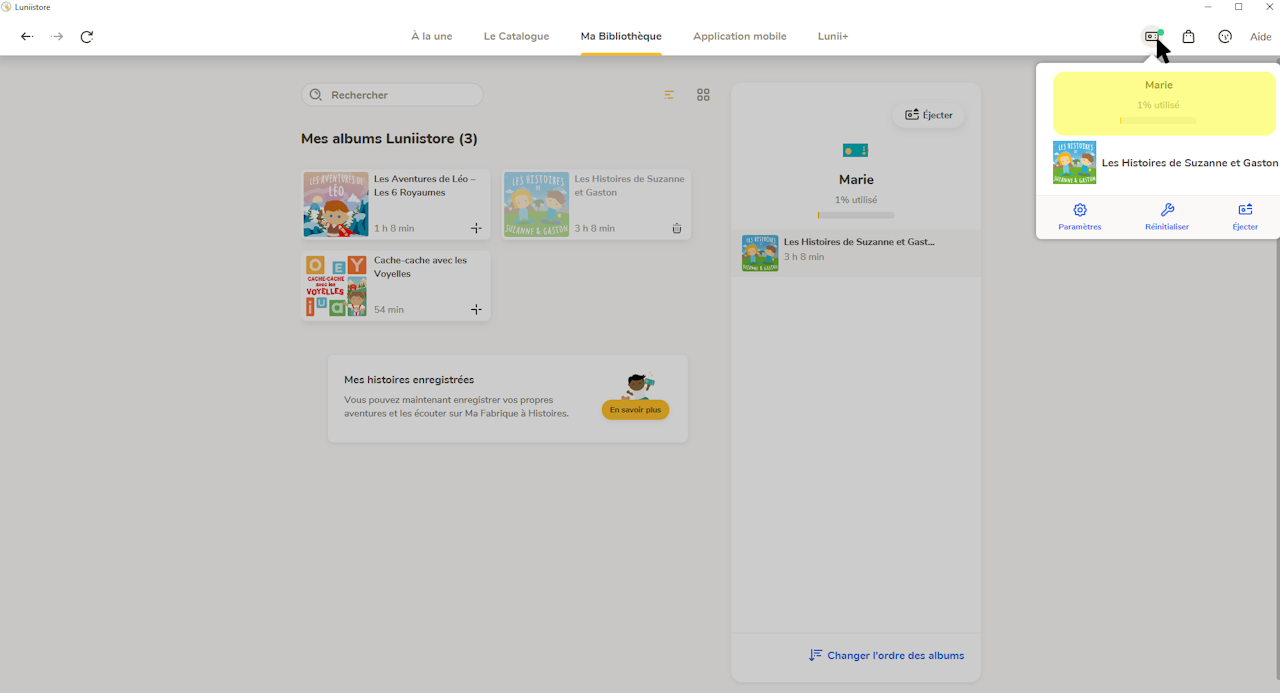The width and height of the screenshot is (1280, 693).
Task: Open the user account face icon
Action: (x=1225, y=36)
